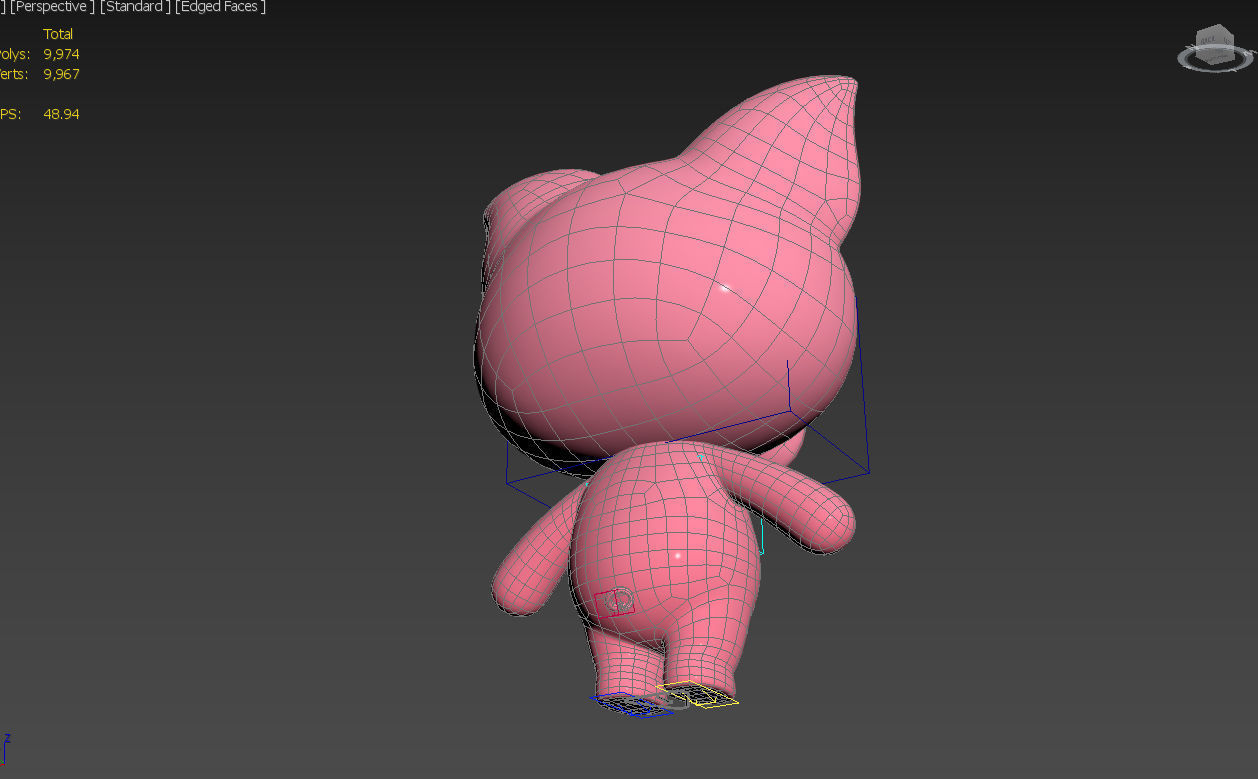Click the Total statistics header

58,34
